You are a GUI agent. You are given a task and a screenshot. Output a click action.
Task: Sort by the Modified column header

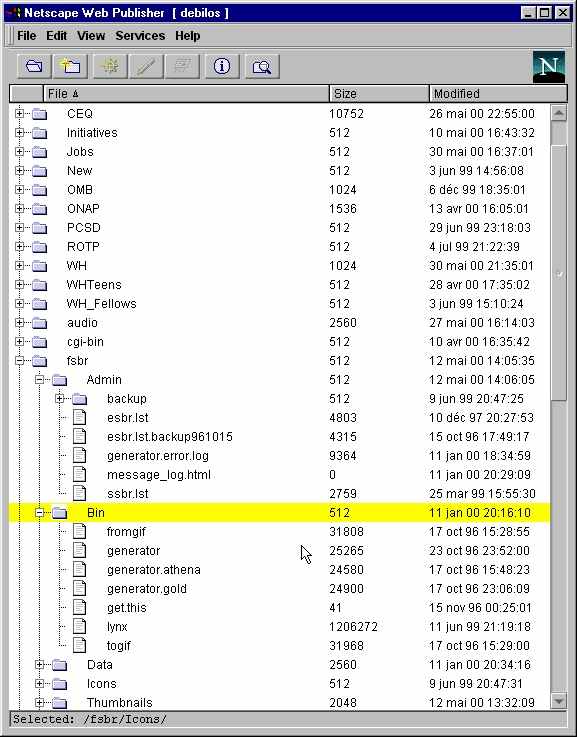[x=498, y=94]
